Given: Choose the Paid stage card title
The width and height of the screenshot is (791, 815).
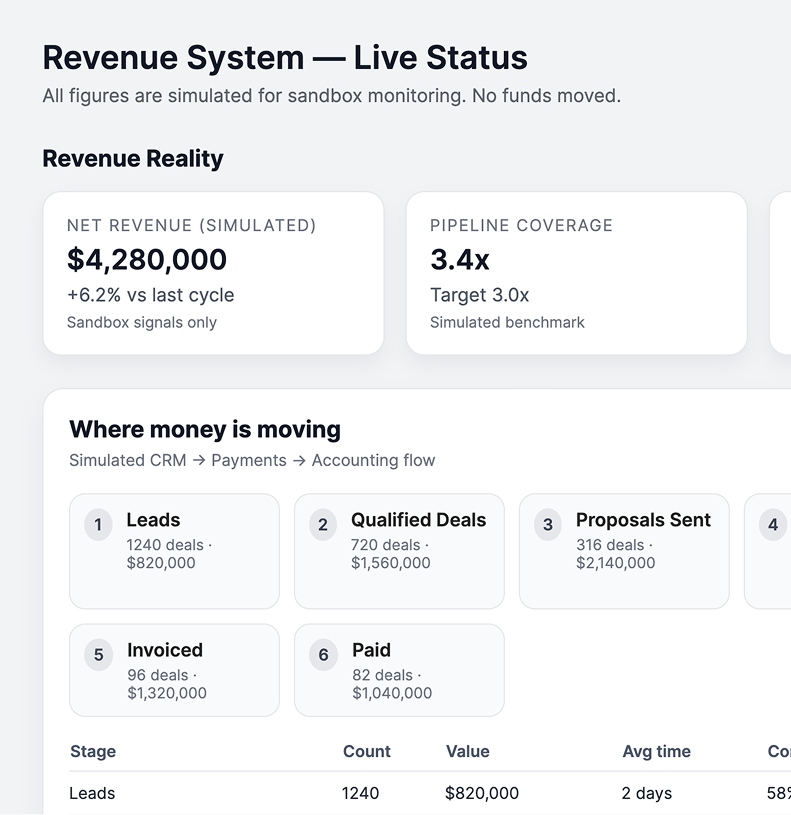Looking at the screenshot, I should tap(371, 650).
